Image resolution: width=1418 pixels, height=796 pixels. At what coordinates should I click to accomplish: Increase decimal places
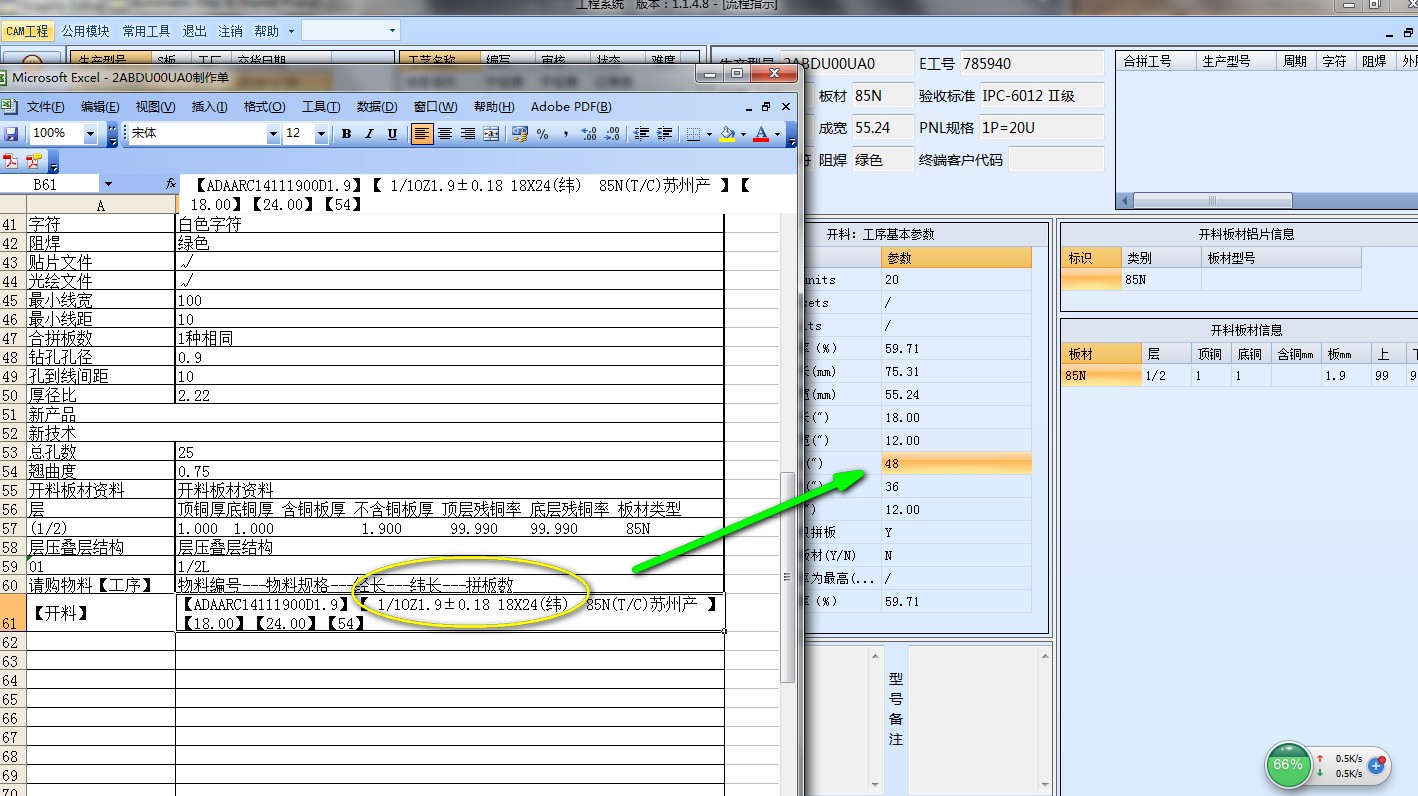(x=589, y=134)
